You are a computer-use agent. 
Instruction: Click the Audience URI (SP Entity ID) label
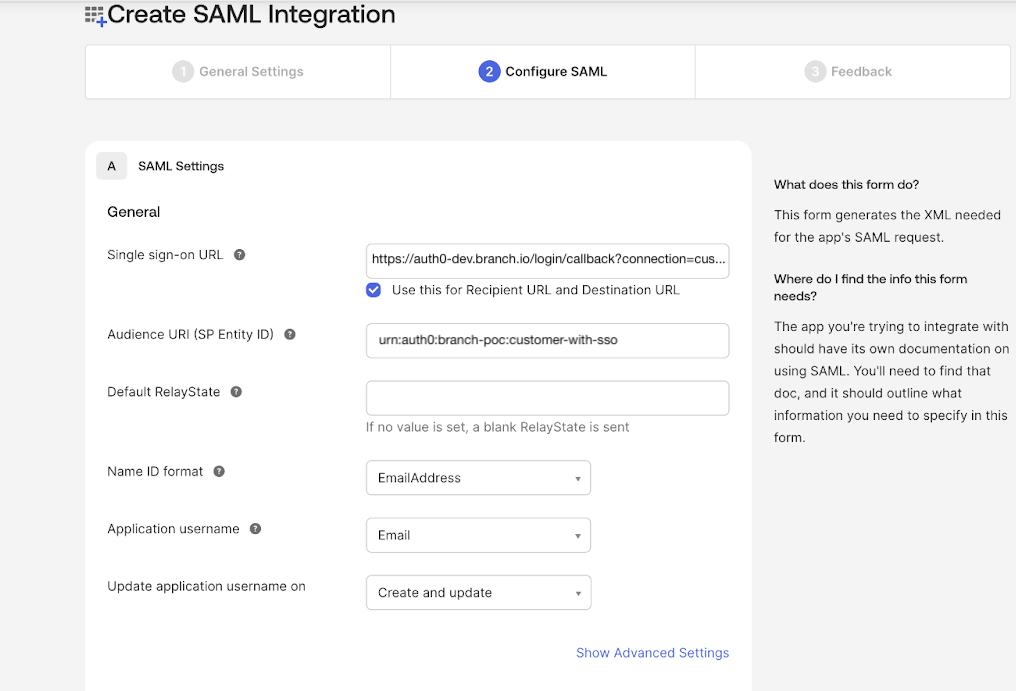click(190, 334)
